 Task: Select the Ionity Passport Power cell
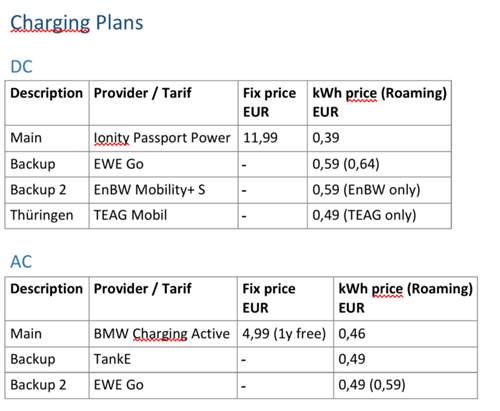tap(164, 138)
